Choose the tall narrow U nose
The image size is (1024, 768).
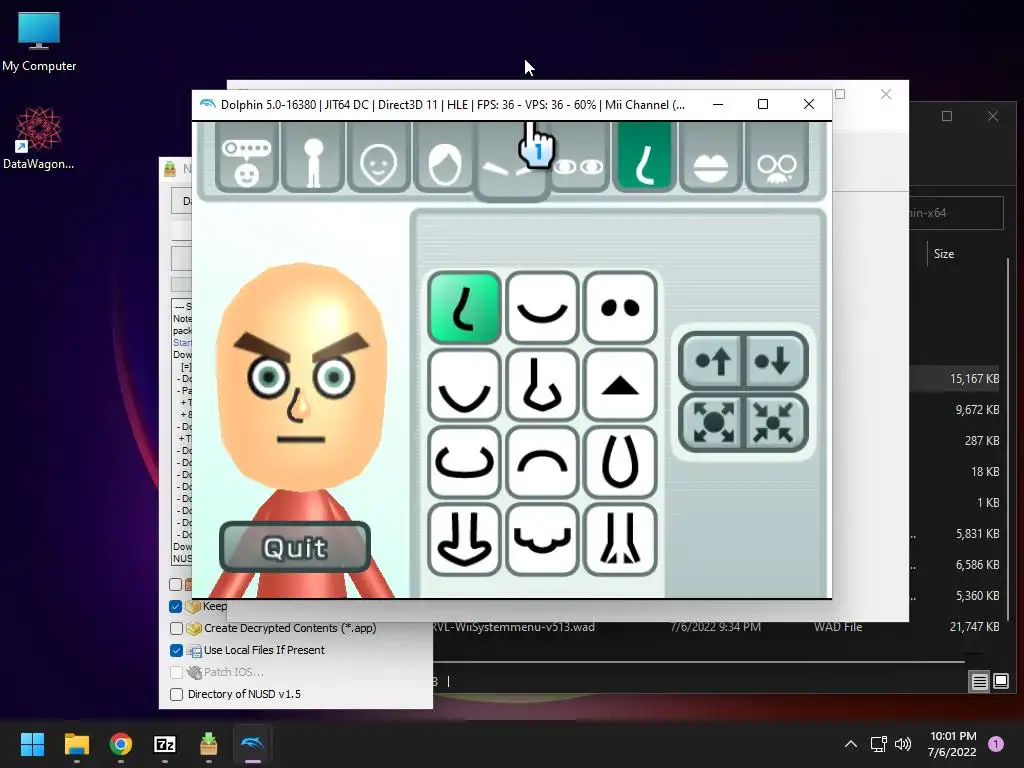[x=620, y=462]
